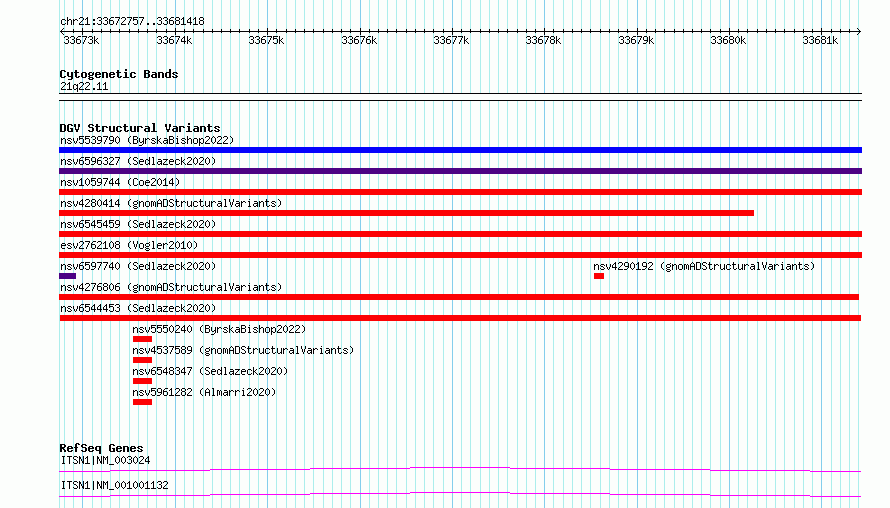Select the short red nsv5961282 bar
890x508 pixels.
coord(142,402)
